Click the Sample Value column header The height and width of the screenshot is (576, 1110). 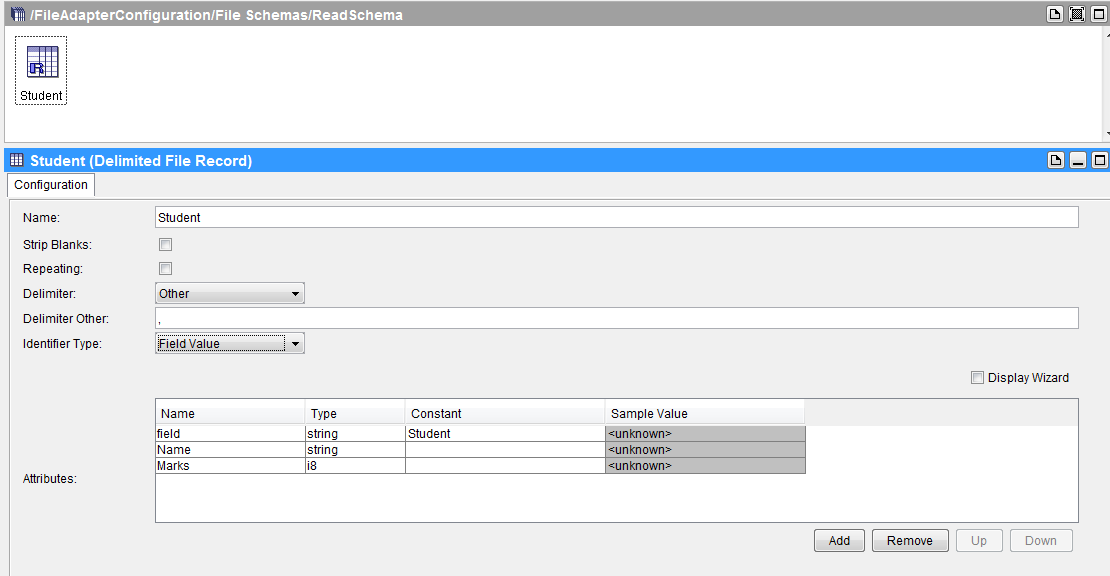tap(705, 413)
